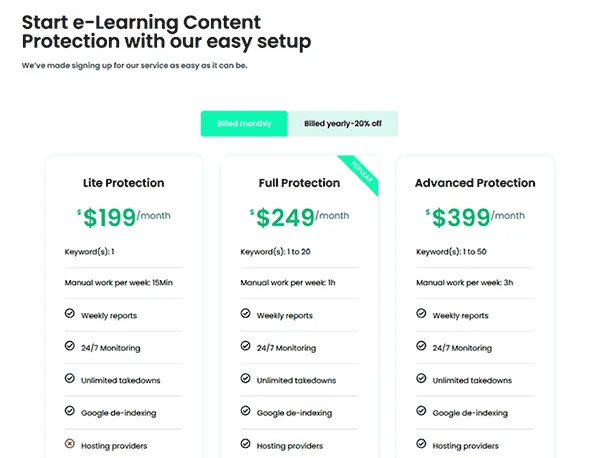Viewport: 600px width, 458px height.
Task: Click 24/7 Monitoring check icon in Full Protection
Action: pyautogui.click(x=245, y=346)
